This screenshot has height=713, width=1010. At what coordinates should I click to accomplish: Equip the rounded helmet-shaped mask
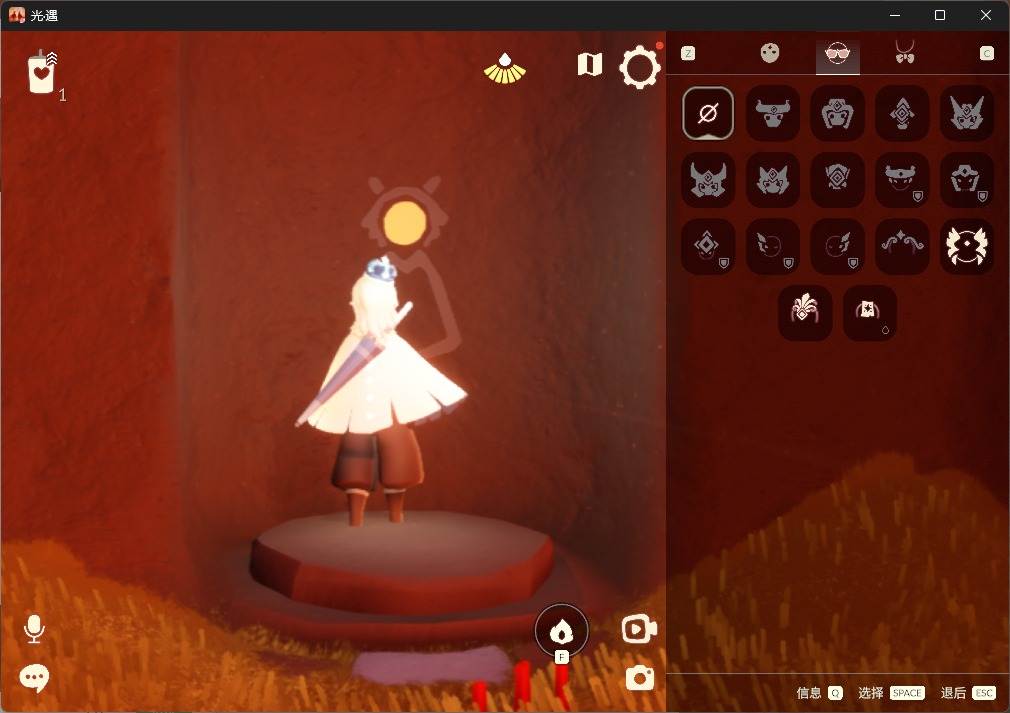pyautogui.click(x=837, y=113)
